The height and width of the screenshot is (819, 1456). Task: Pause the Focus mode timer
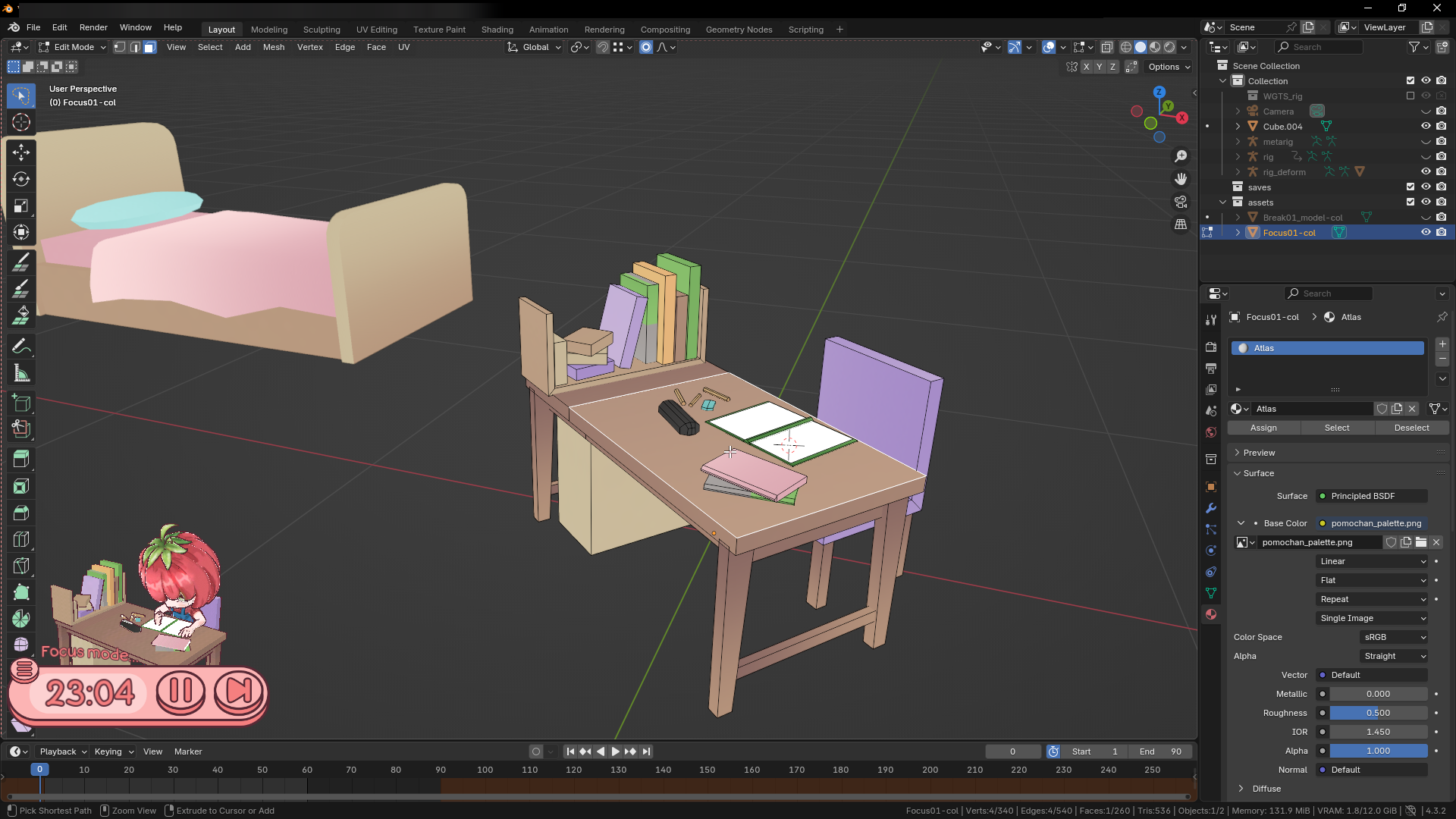point(180,691)
